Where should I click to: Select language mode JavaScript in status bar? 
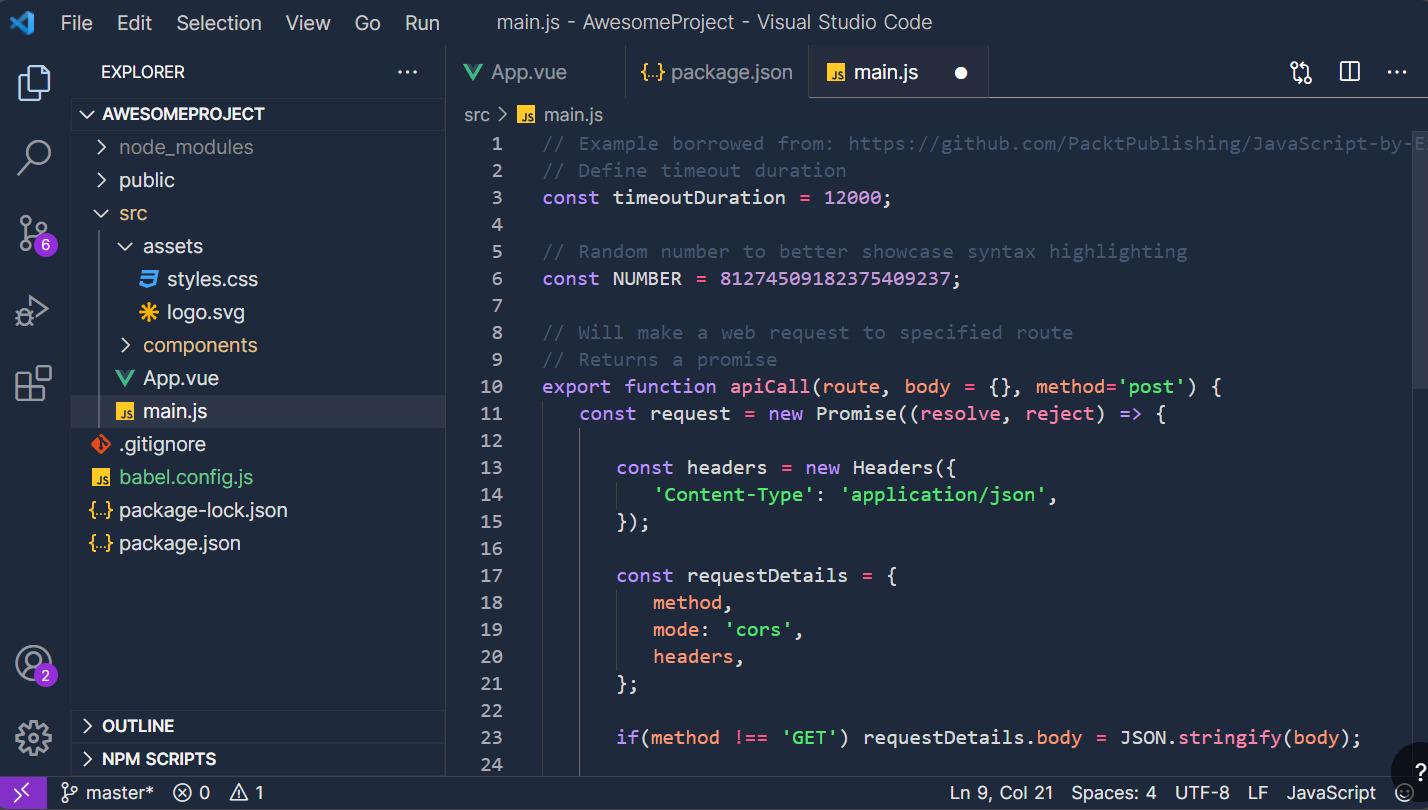1331,793
